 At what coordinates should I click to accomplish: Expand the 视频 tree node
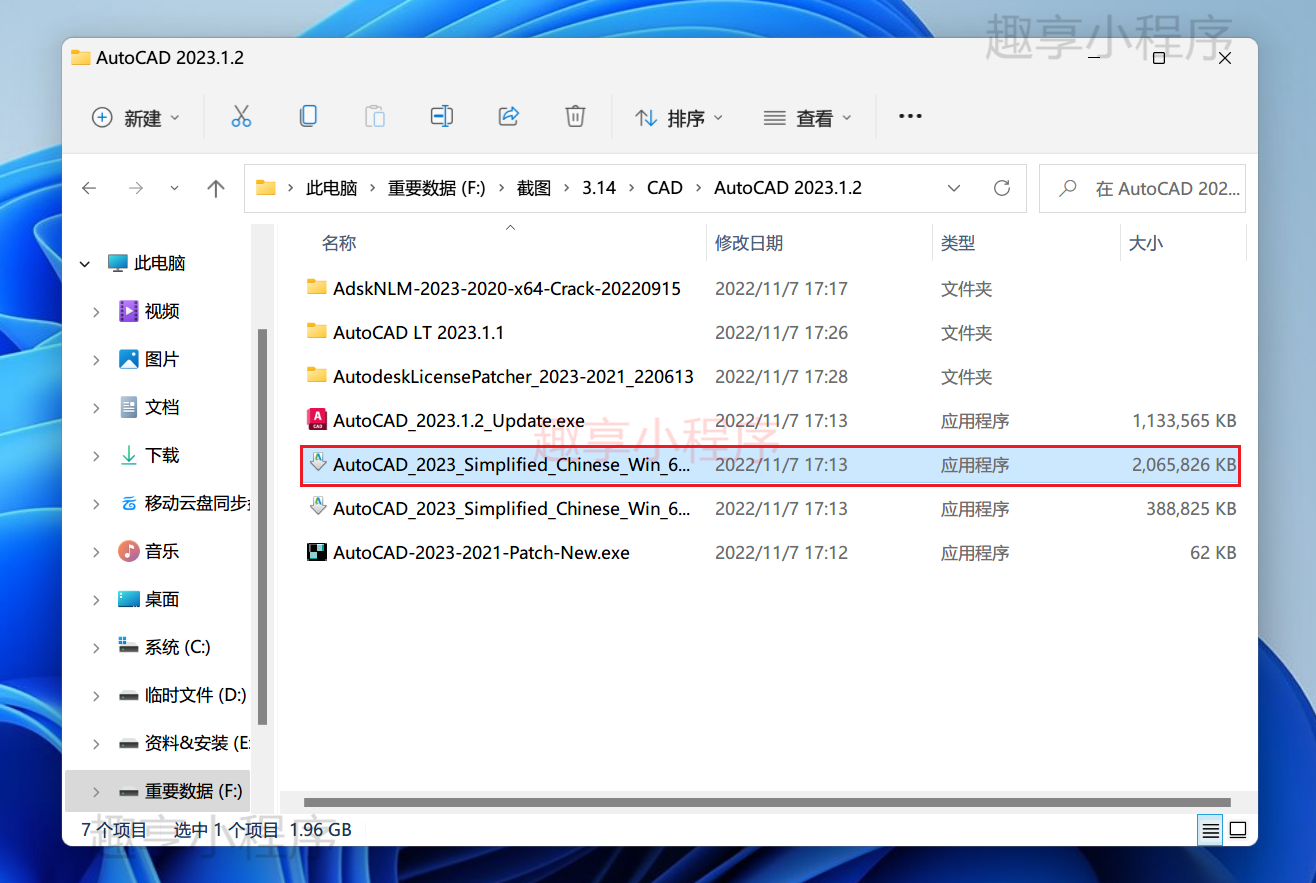(96, 312)
